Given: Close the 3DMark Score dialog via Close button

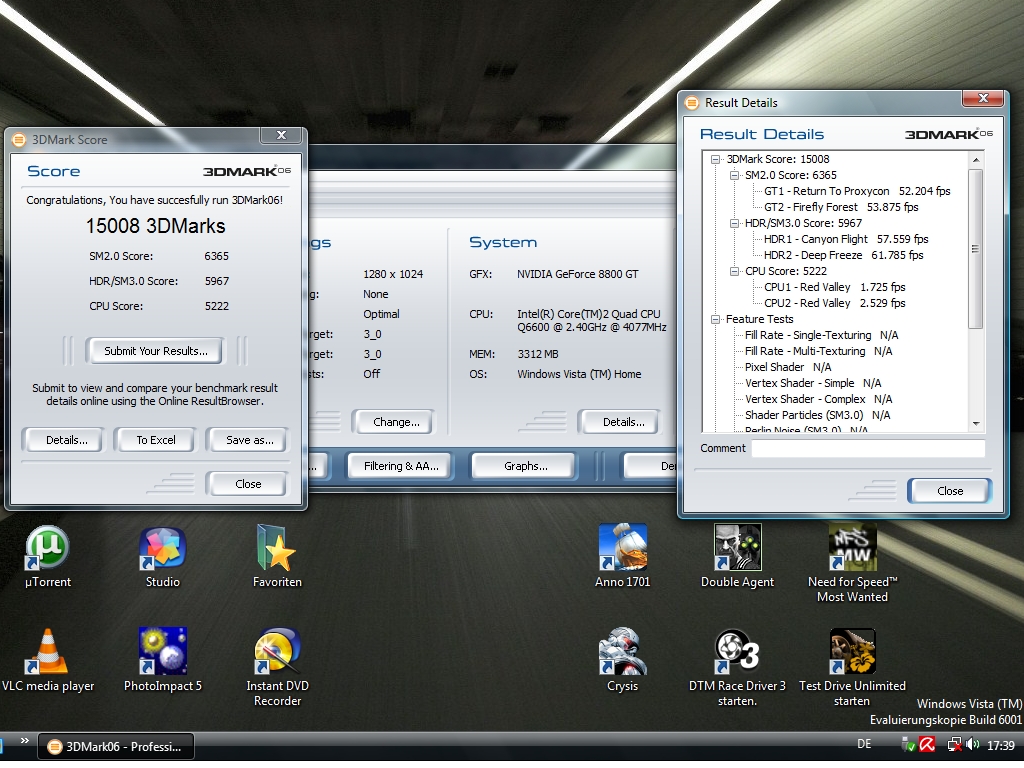Looking at the screenshot, I should tap(248, 484).
